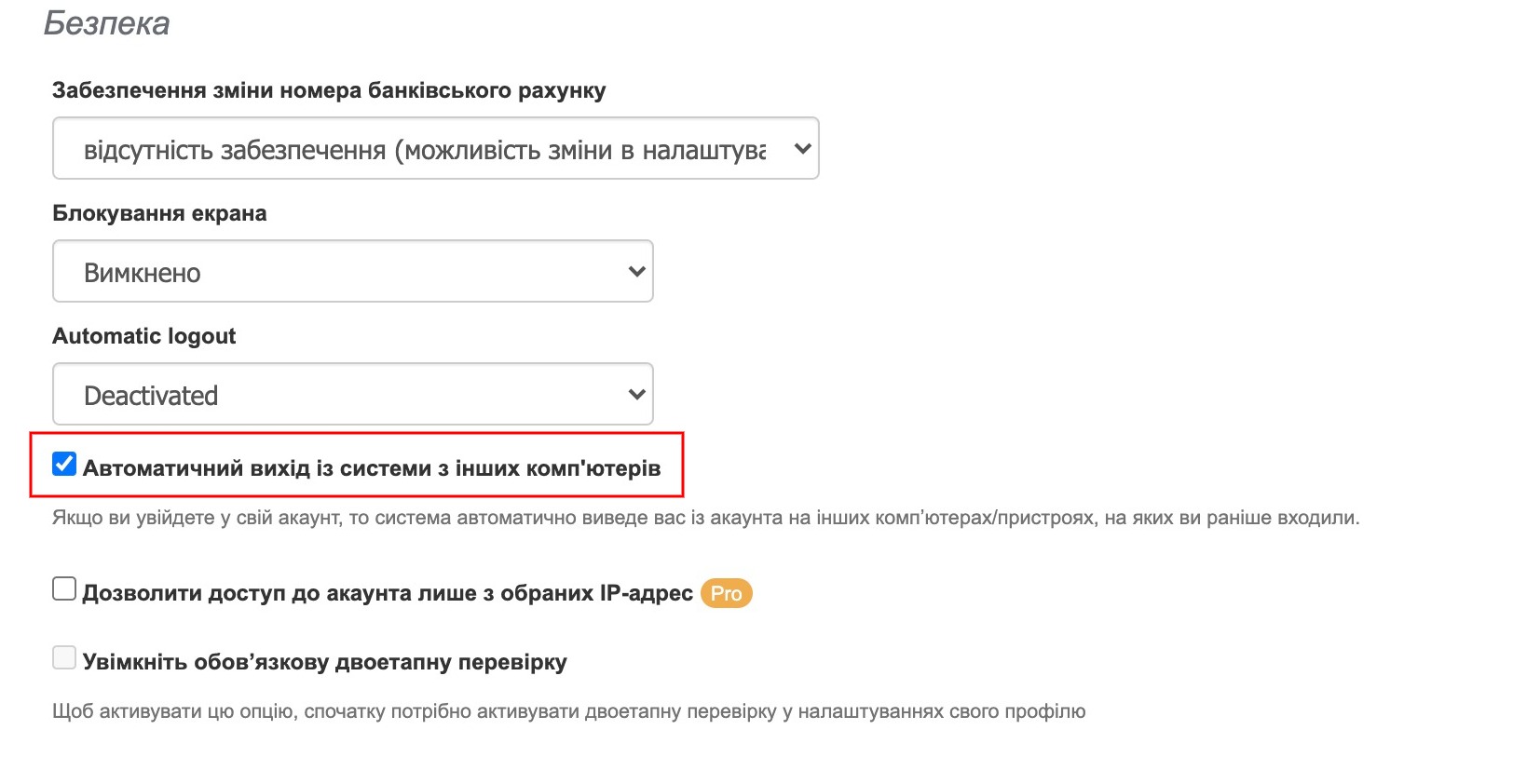This screenshot has width=1513, height=784.
Task: Click the chevron on the Блокування екрана dropdown
Action: [636, 271]
